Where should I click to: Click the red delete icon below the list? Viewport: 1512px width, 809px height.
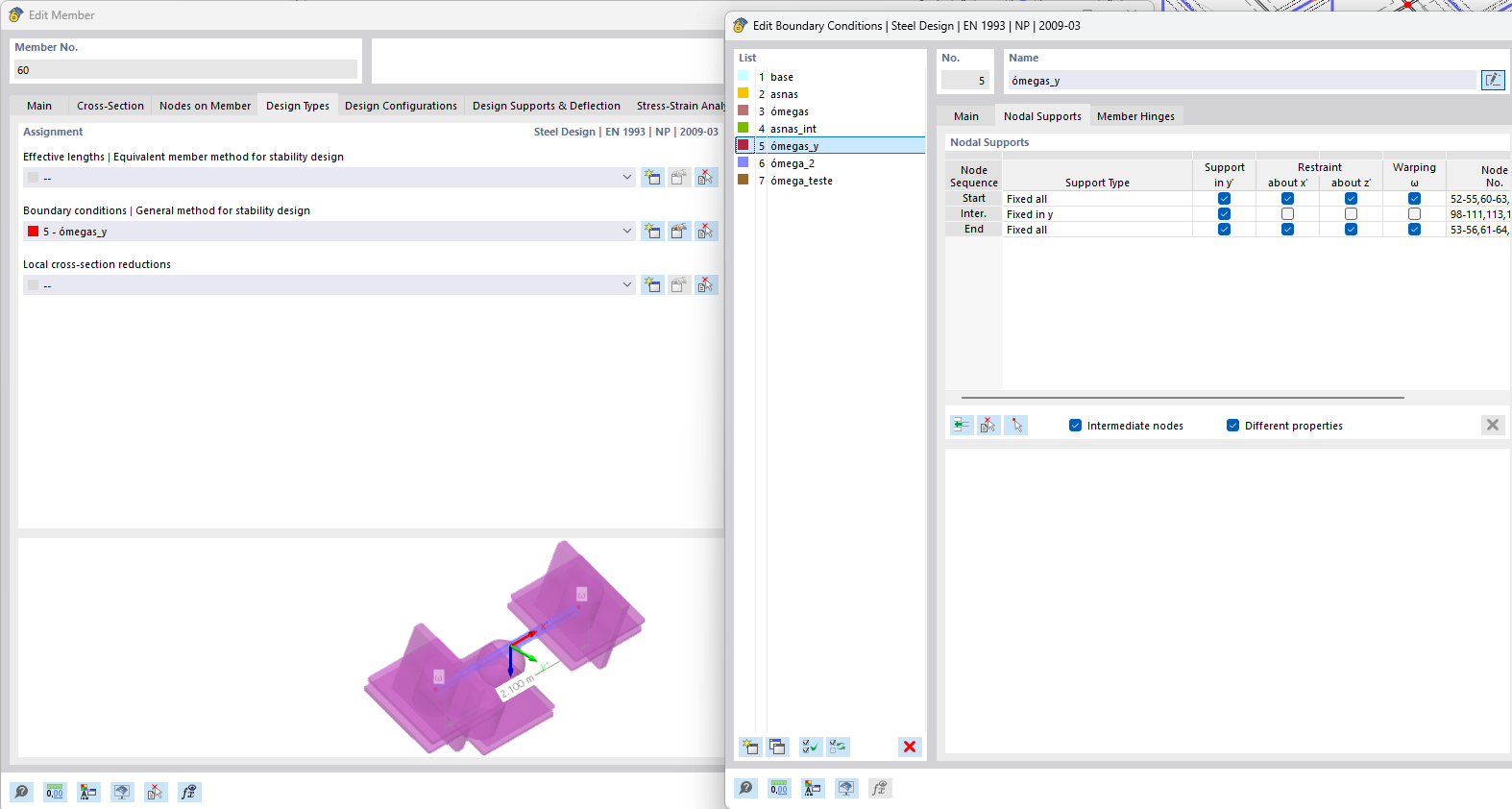(909, 747)
